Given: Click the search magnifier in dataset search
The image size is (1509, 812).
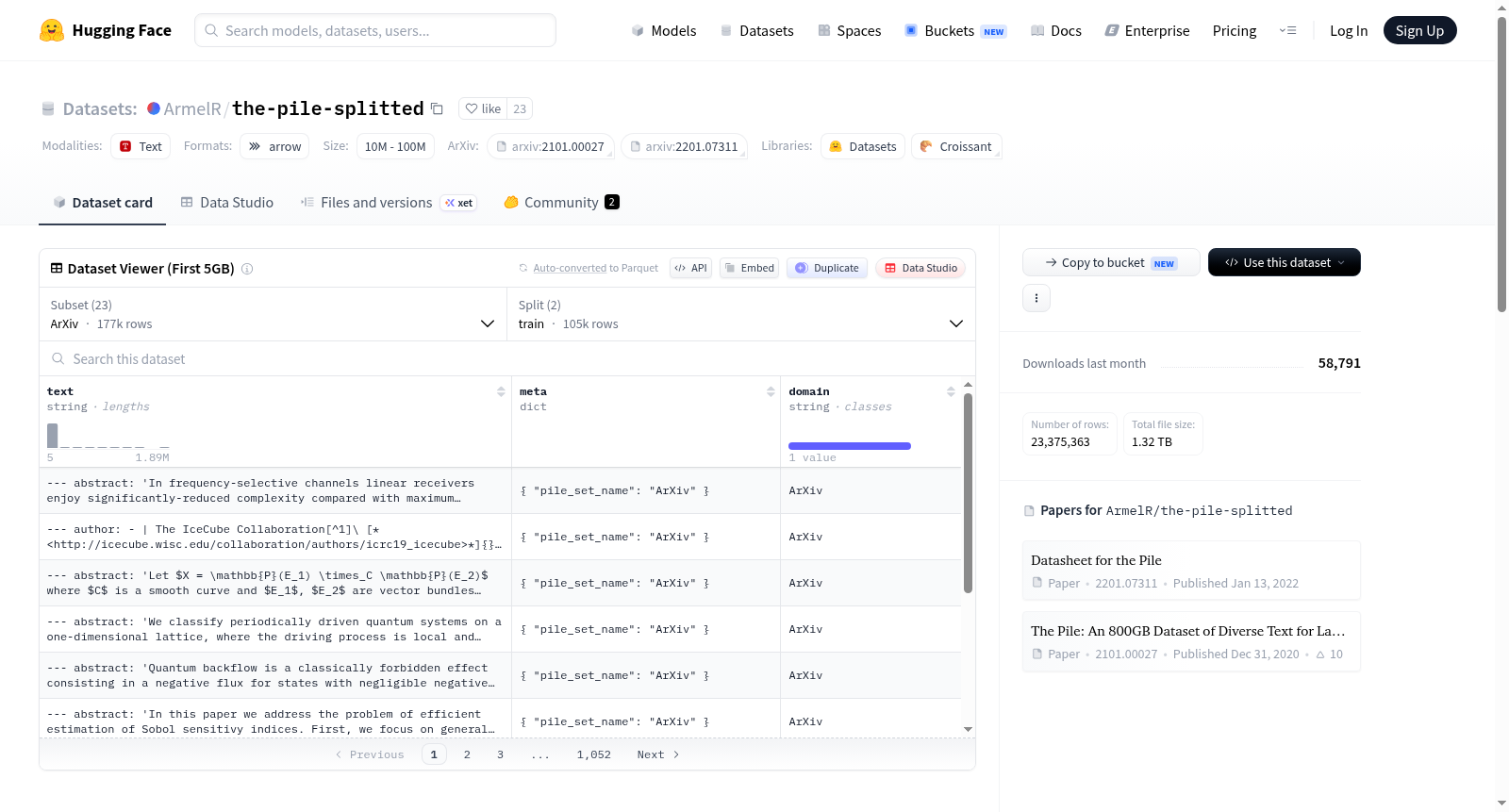Looking at the screenshot, I should [x=58, y=358].
